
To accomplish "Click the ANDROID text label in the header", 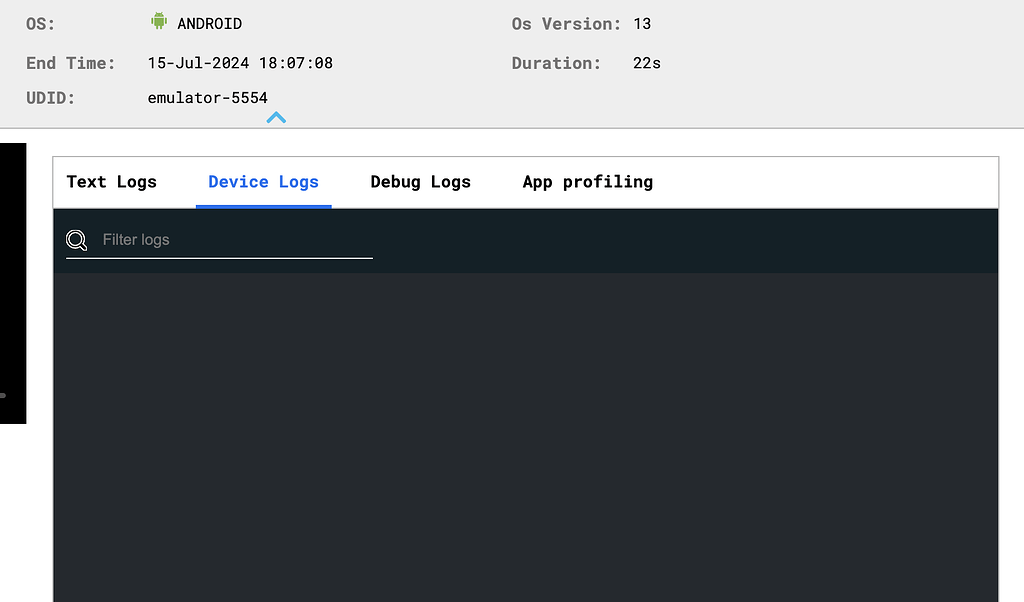I will [x=211, y=22].
